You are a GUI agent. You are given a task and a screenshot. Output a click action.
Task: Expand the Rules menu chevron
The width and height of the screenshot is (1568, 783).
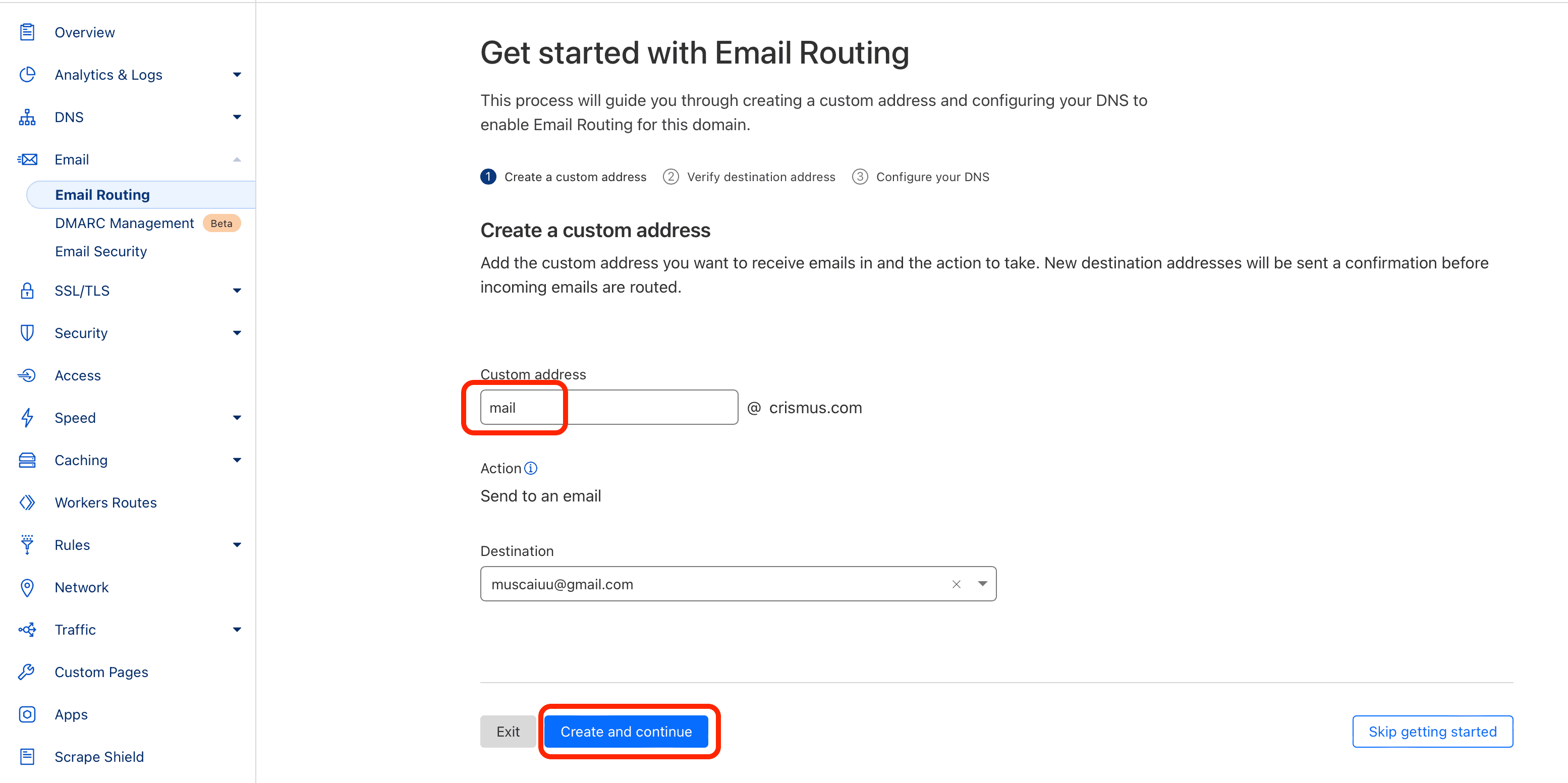coord(237,545)
